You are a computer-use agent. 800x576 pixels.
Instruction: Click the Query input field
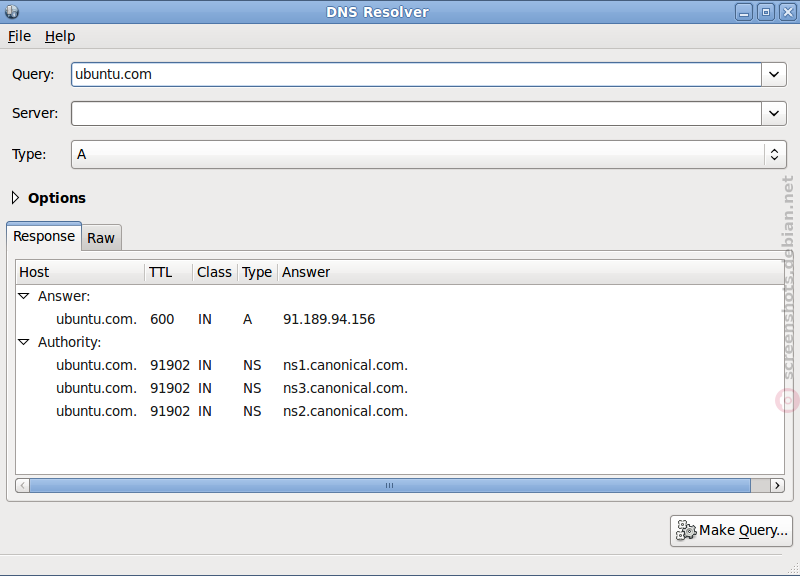416,74
